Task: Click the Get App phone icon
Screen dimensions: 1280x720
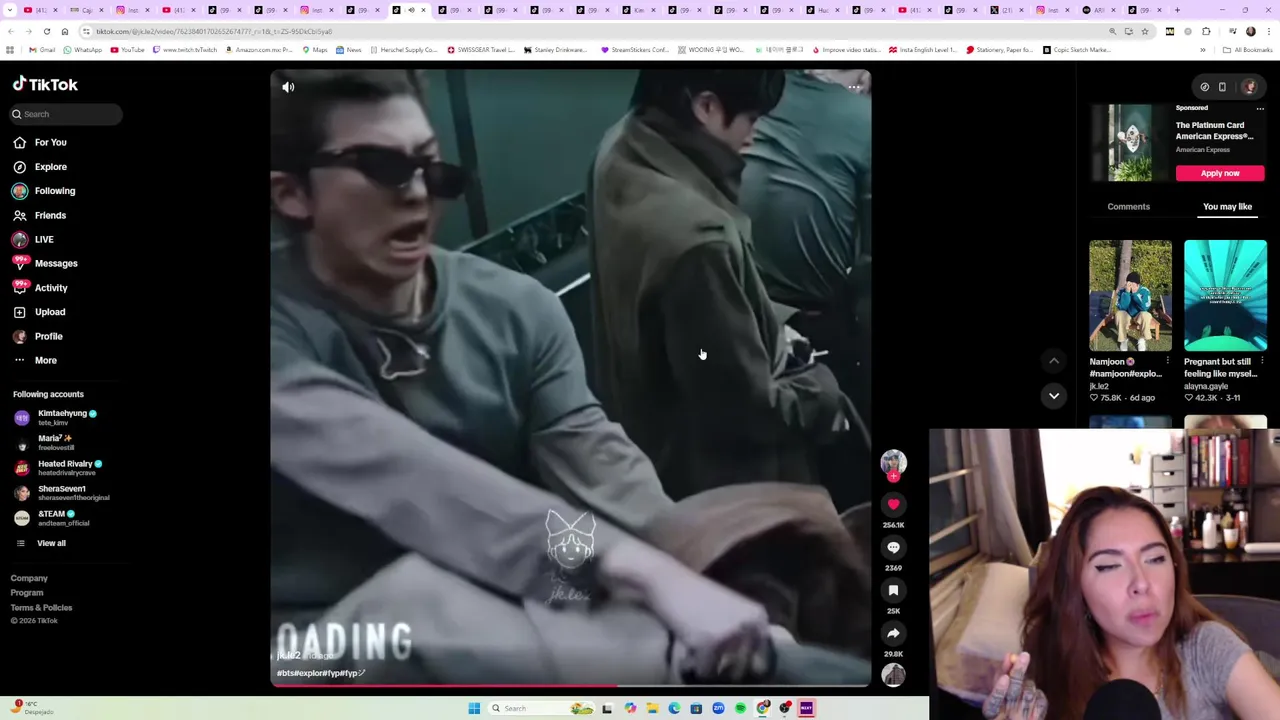Action: pos(1222,87)
